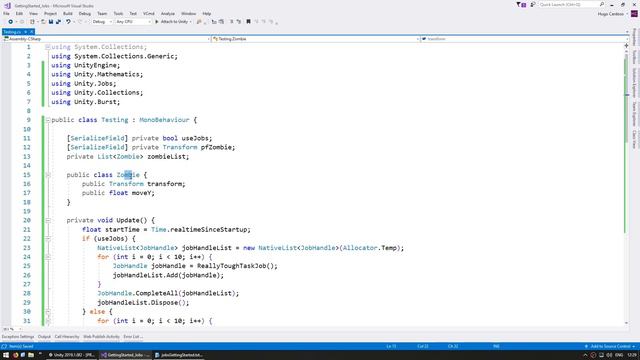
Task: Open the File menu
Action: [x=6, y=13]
